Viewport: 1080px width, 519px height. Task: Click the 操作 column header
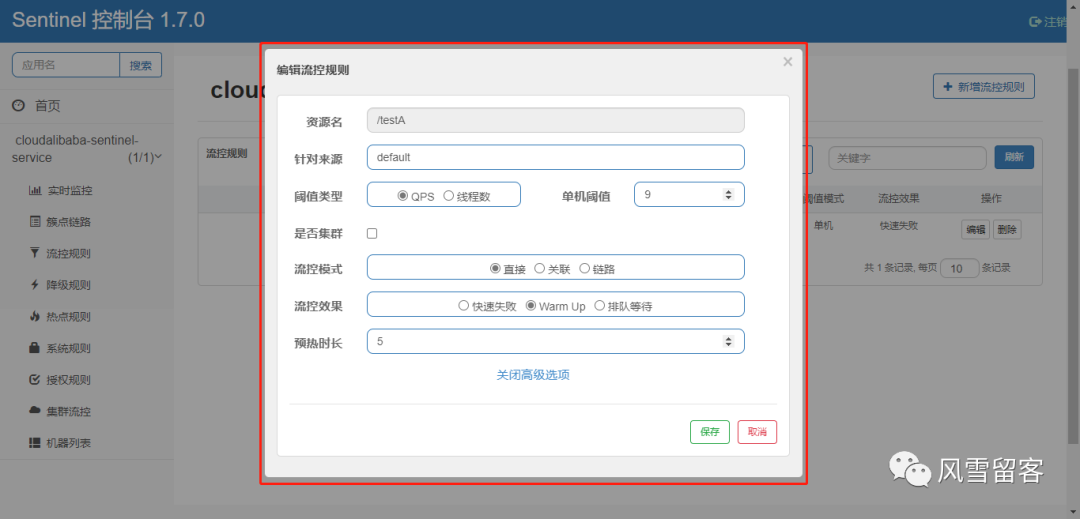point(991,198)
